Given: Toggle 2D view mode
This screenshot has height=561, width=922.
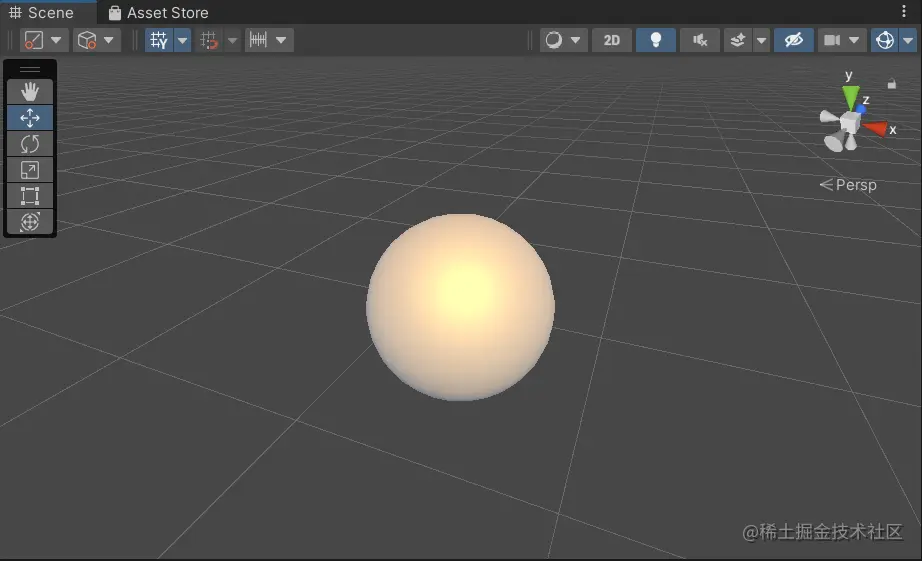Looking at the screenshot, I should (612, 40).
